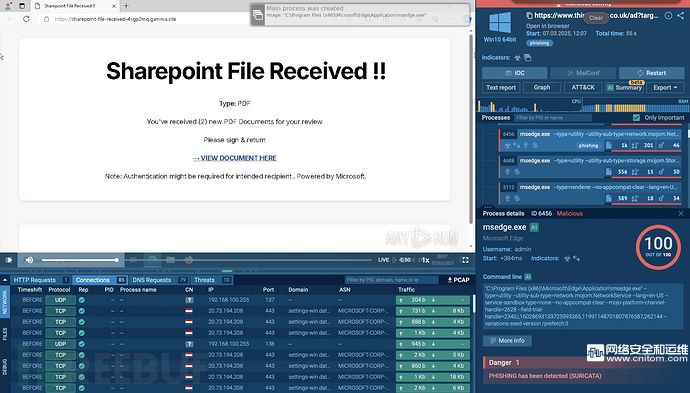
Task: Enter fullscreen view of the VM screen
Action: point(465,260)
